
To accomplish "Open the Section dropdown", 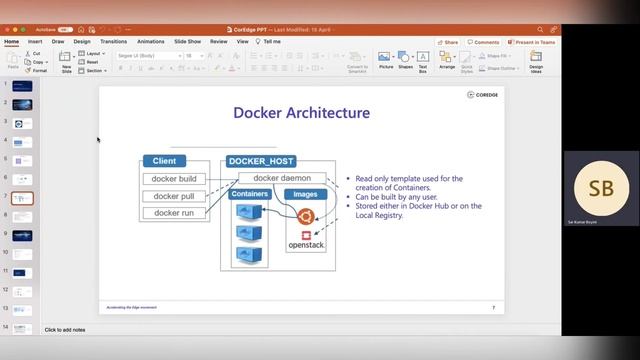I will pyautogui.click(x=93, y=71).
